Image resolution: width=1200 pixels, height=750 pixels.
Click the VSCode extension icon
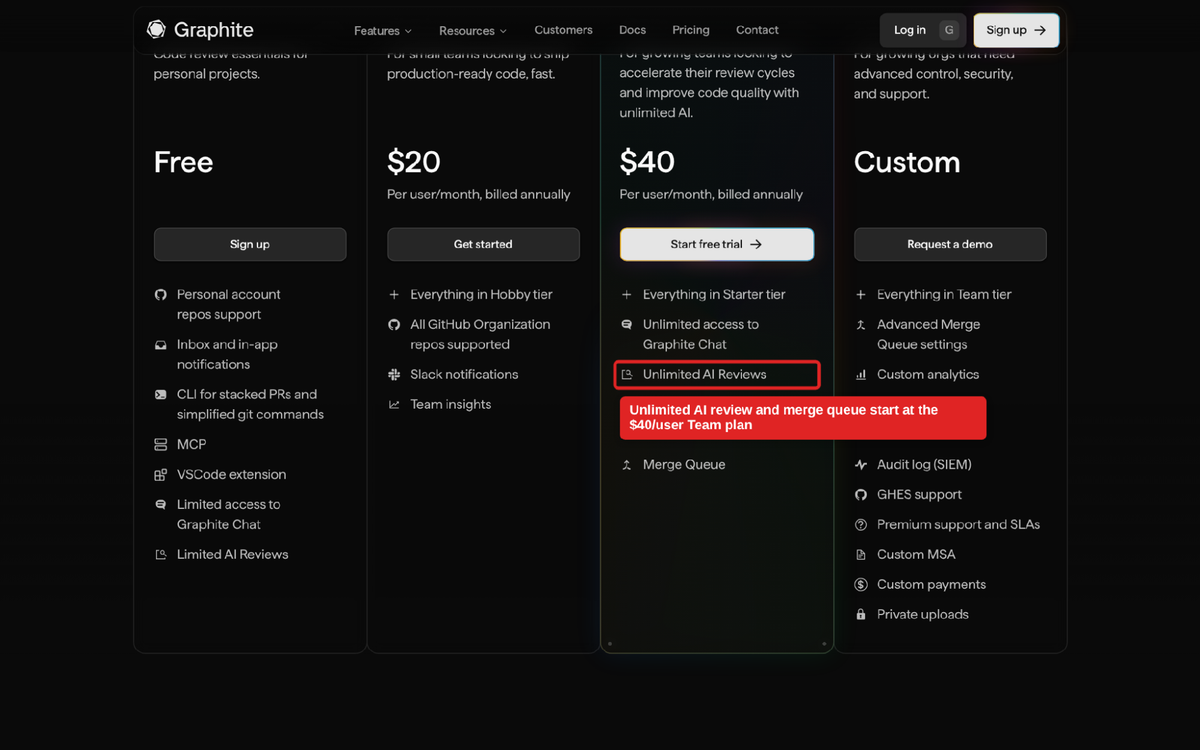pos(160,474)
